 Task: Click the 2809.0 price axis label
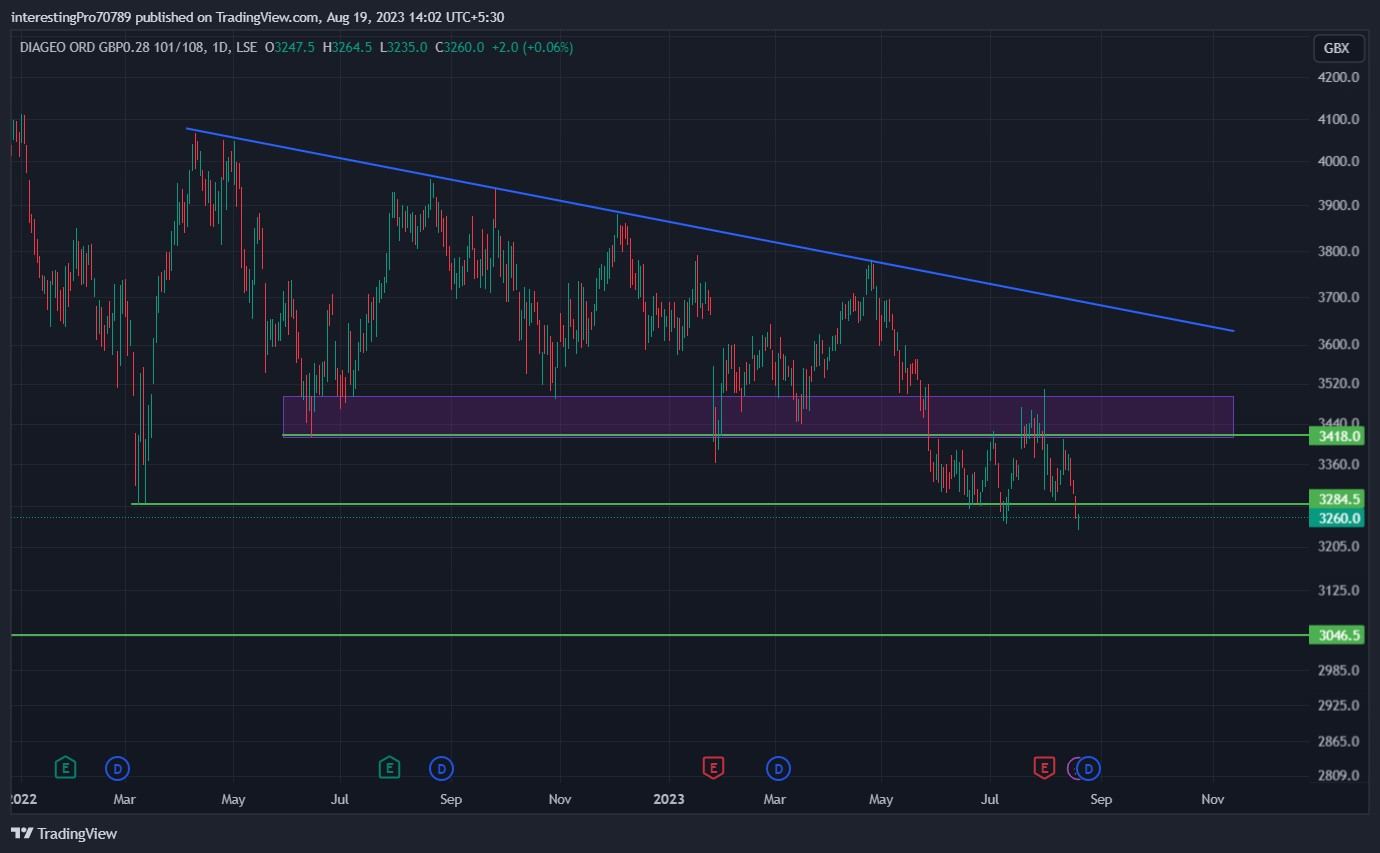click(x=1339, y=775)
